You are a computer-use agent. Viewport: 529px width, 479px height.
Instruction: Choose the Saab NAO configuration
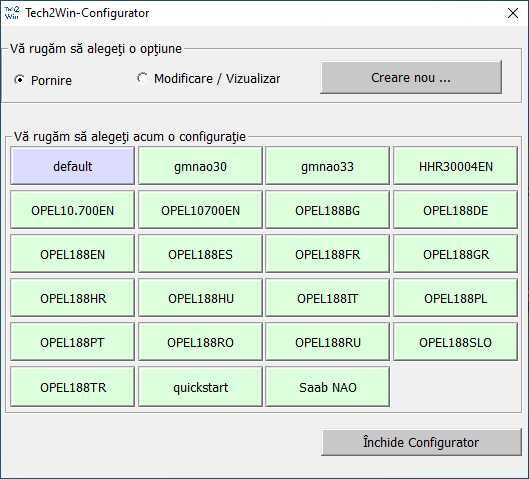click(328, 387)
